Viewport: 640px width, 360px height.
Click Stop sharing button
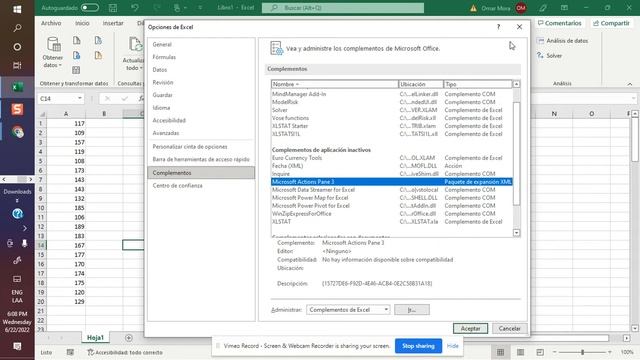[418, 346]
